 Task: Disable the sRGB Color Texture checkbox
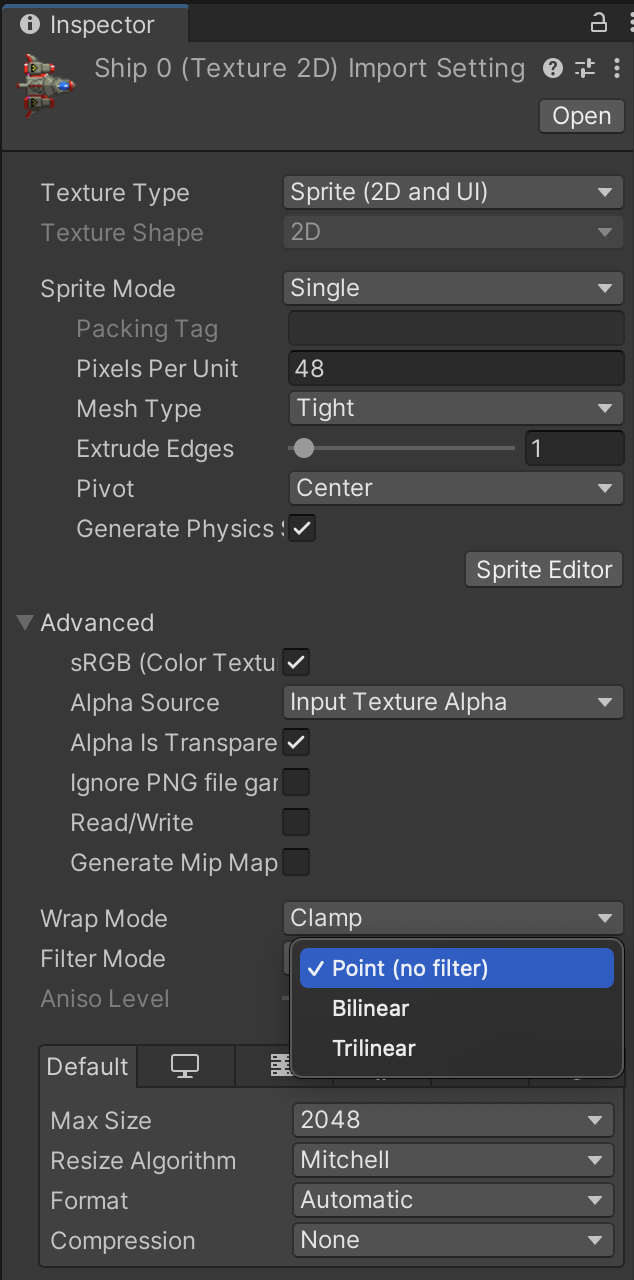[296, 662]
